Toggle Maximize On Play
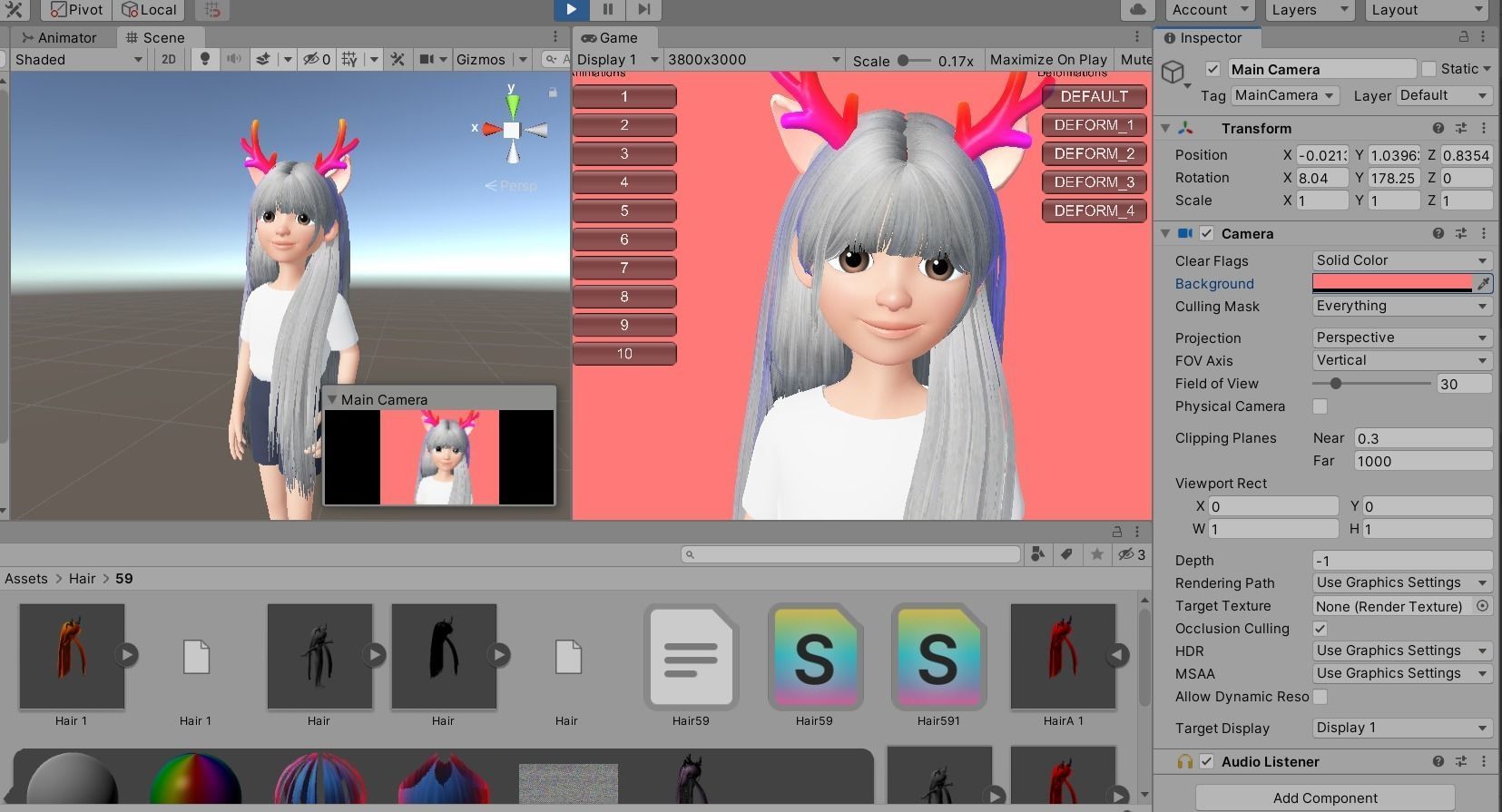 [x=1048, y=59]
